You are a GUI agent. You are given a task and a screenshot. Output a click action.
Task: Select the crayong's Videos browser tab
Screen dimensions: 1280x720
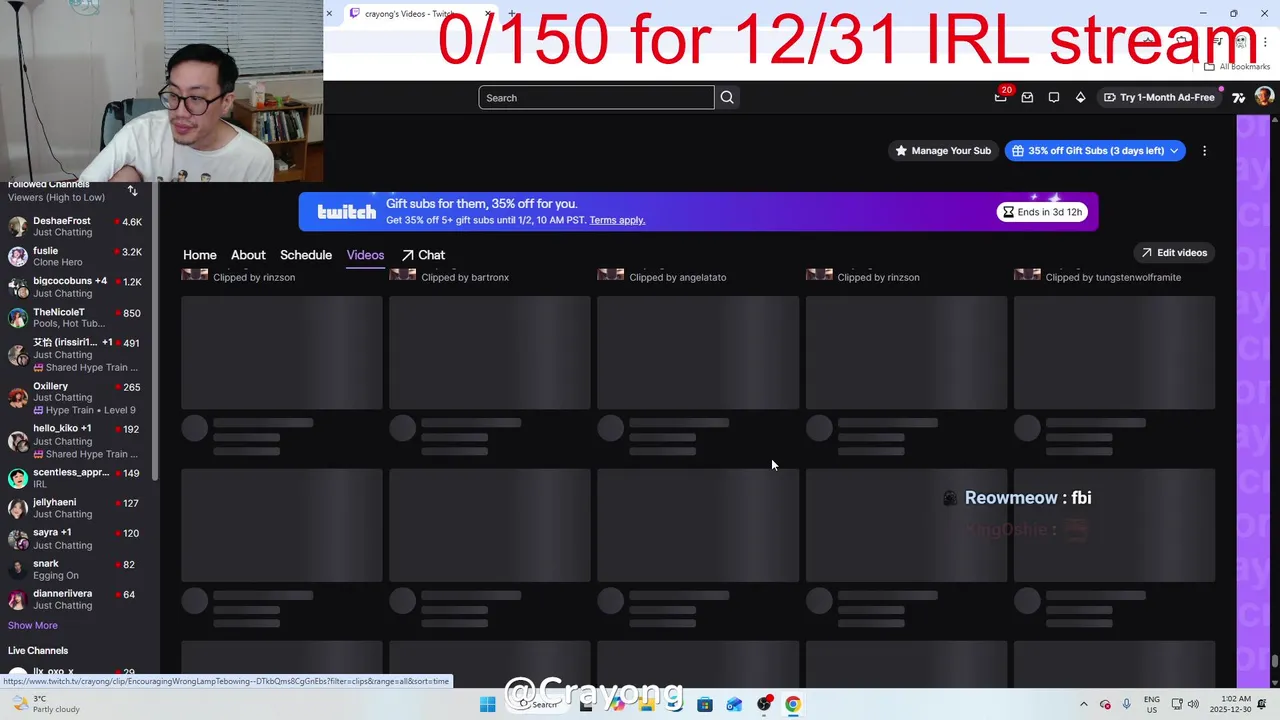[410, 14]
